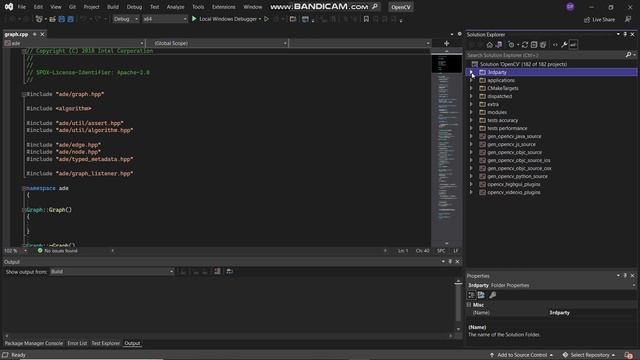Open the Git menu
Viewport: 640px width, 360px height.
(72, 7)
